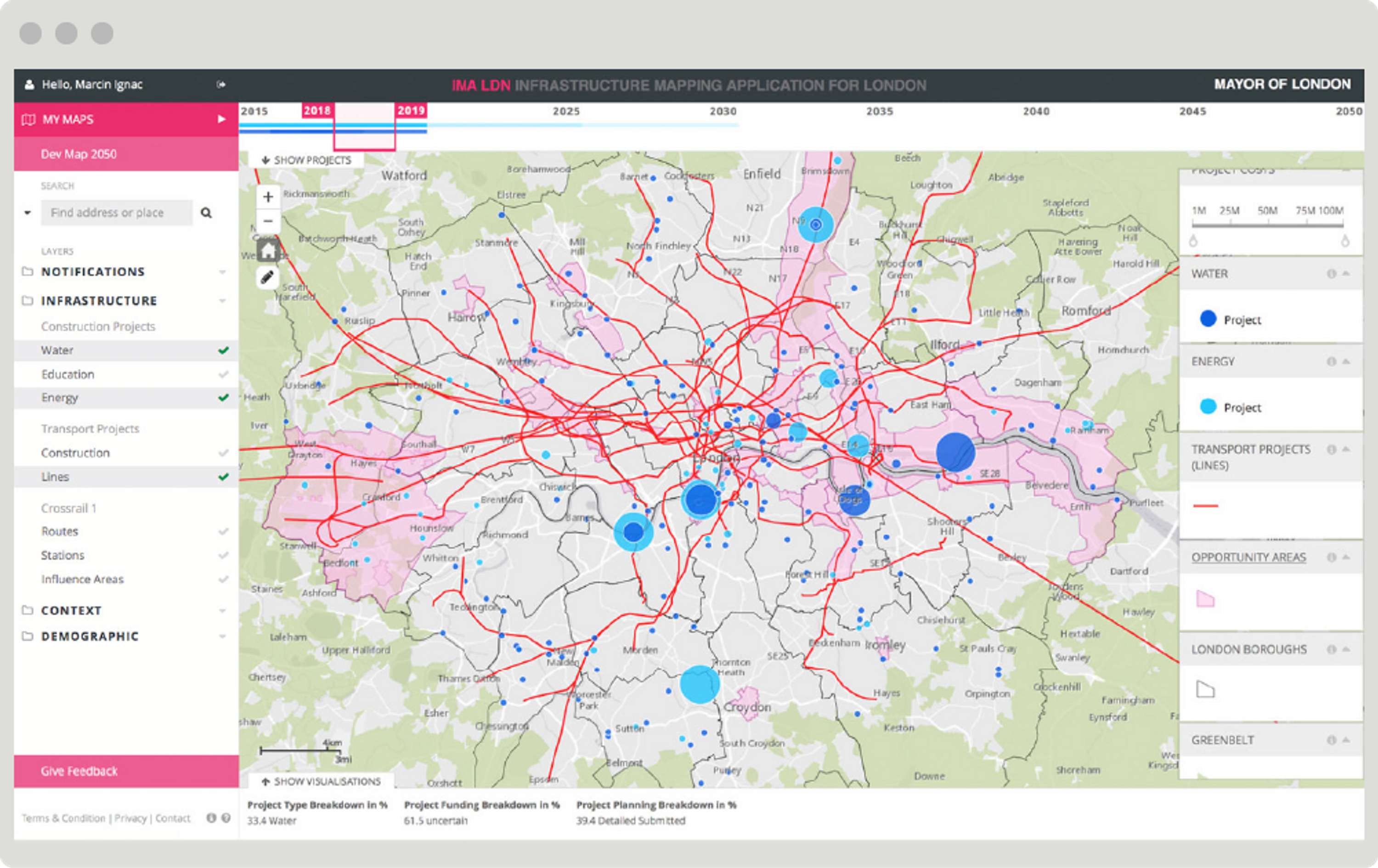1378x868 pixels.
Task: Click the Infrastructure folder icon
Action: (x=28, y=300)
